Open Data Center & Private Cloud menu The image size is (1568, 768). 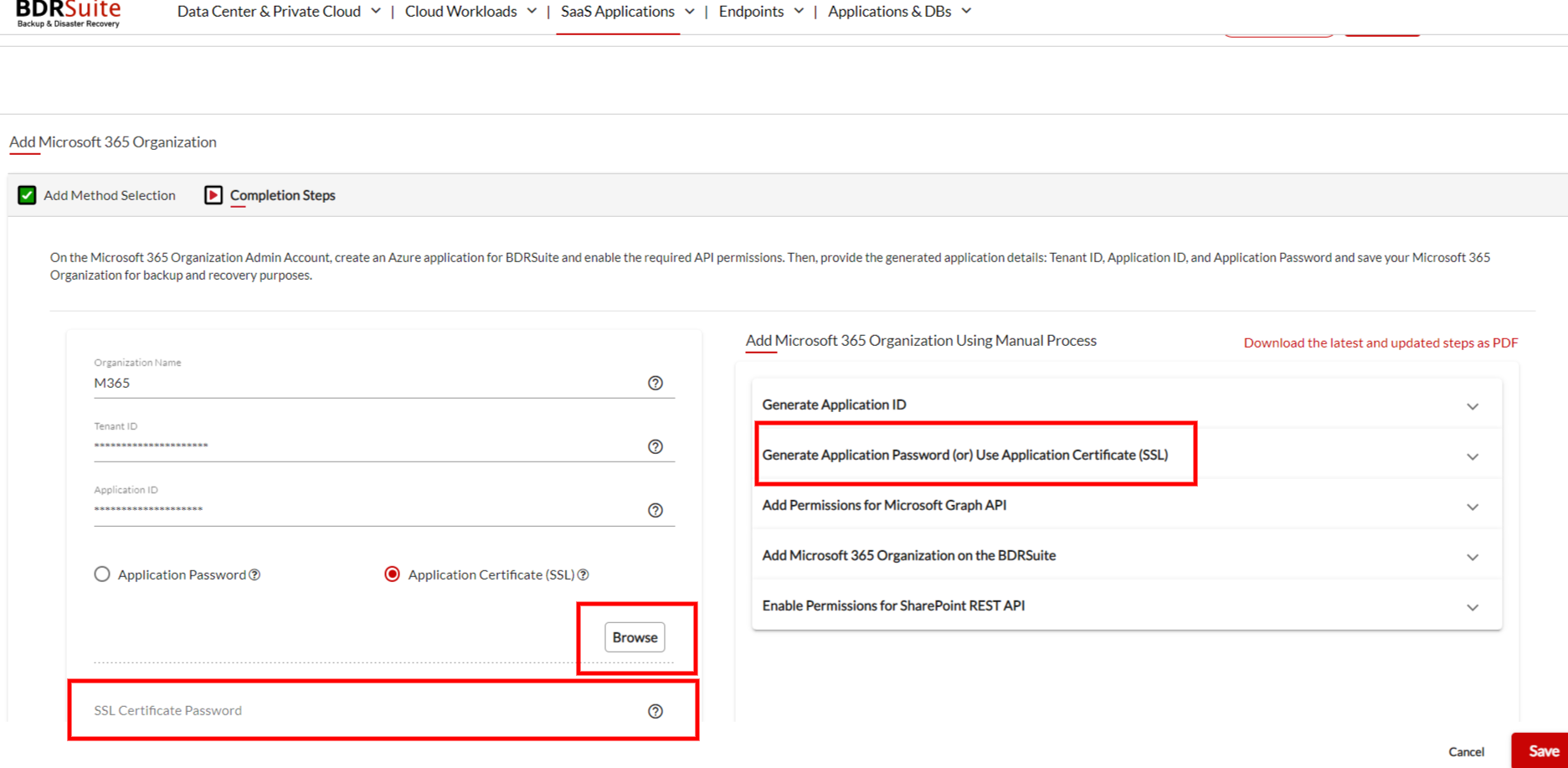click(279, 12)
